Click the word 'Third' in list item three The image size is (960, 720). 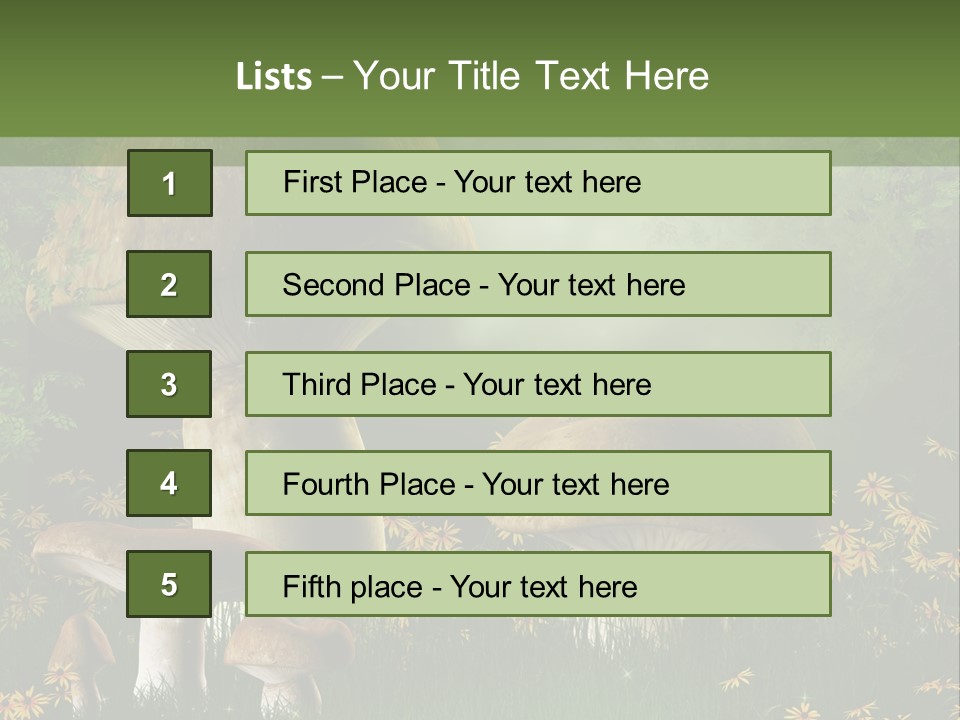click(x=317, y=385)
